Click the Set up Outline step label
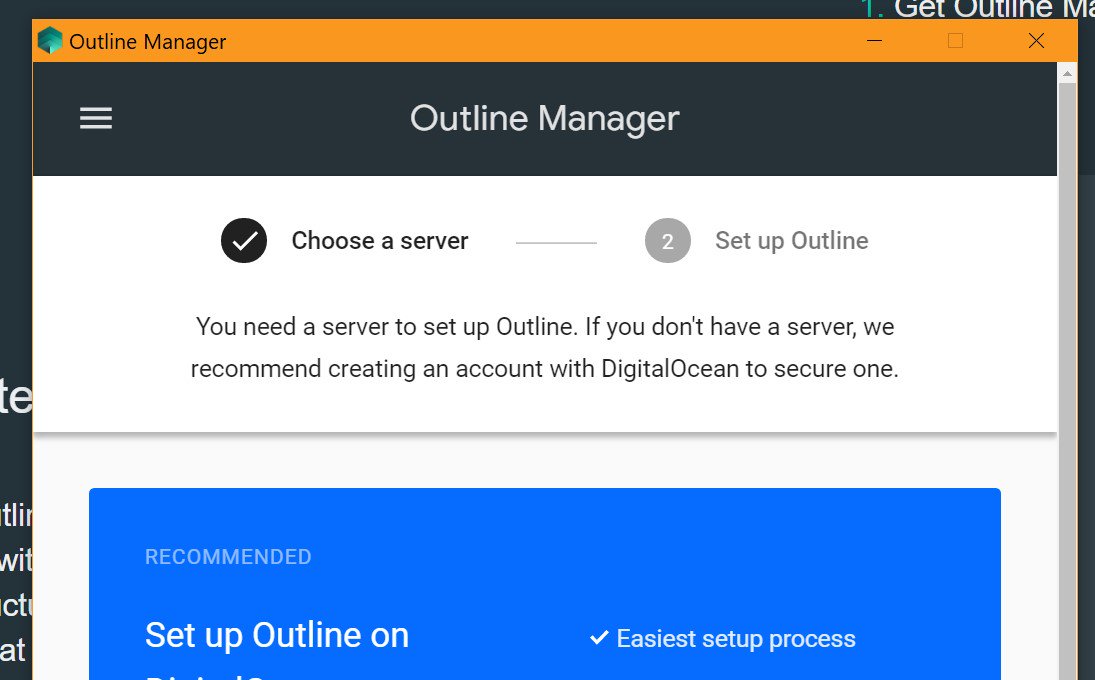1095x680 pixels. pos(792,241)
